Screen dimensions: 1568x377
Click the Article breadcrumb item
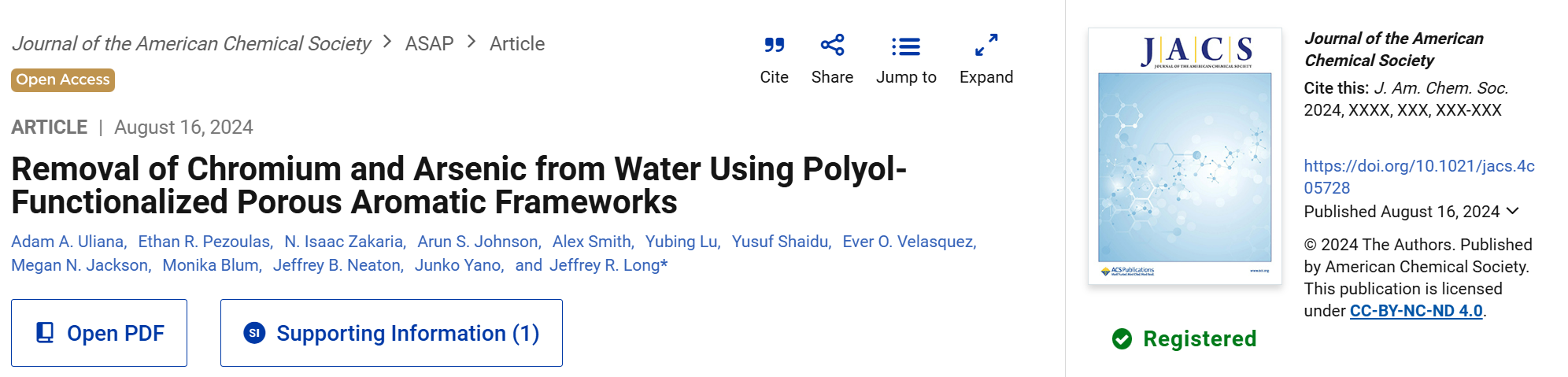(517, 43)
